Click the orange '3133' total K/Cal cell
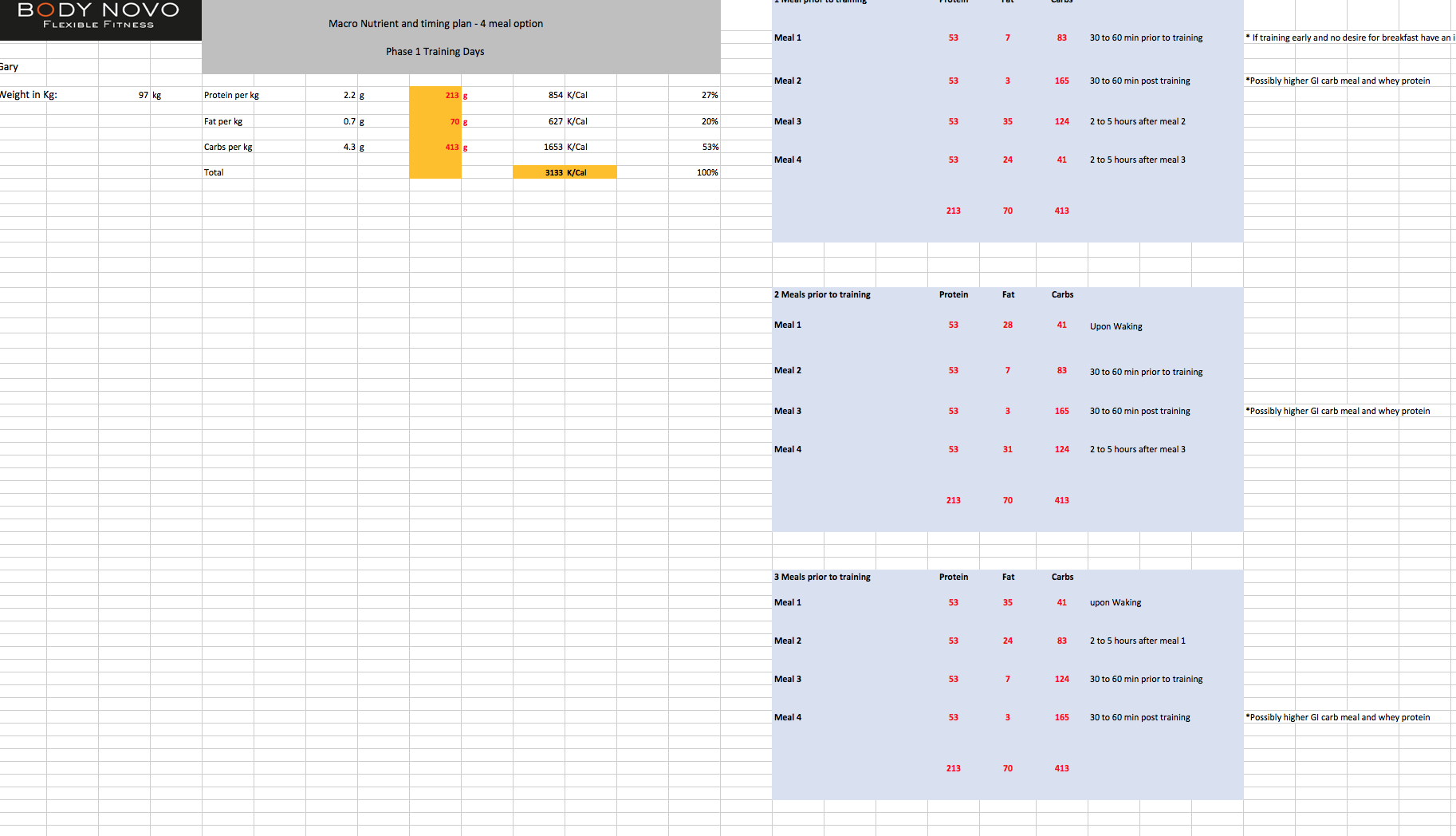This screenshot has width=1456, height=836. click(x=554, y=172)
